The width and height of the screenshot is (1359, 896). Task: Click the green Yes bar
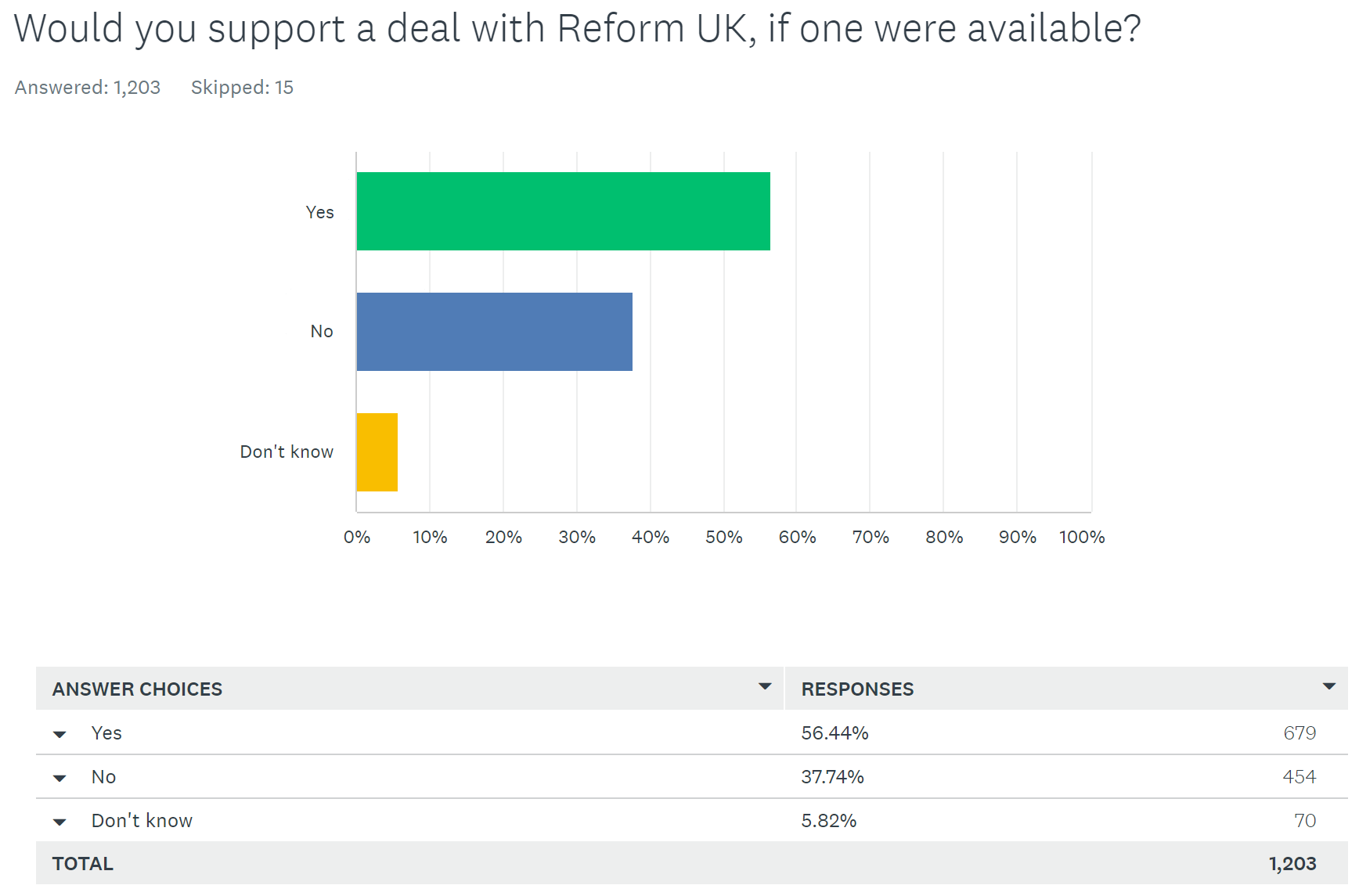[563, 211]
